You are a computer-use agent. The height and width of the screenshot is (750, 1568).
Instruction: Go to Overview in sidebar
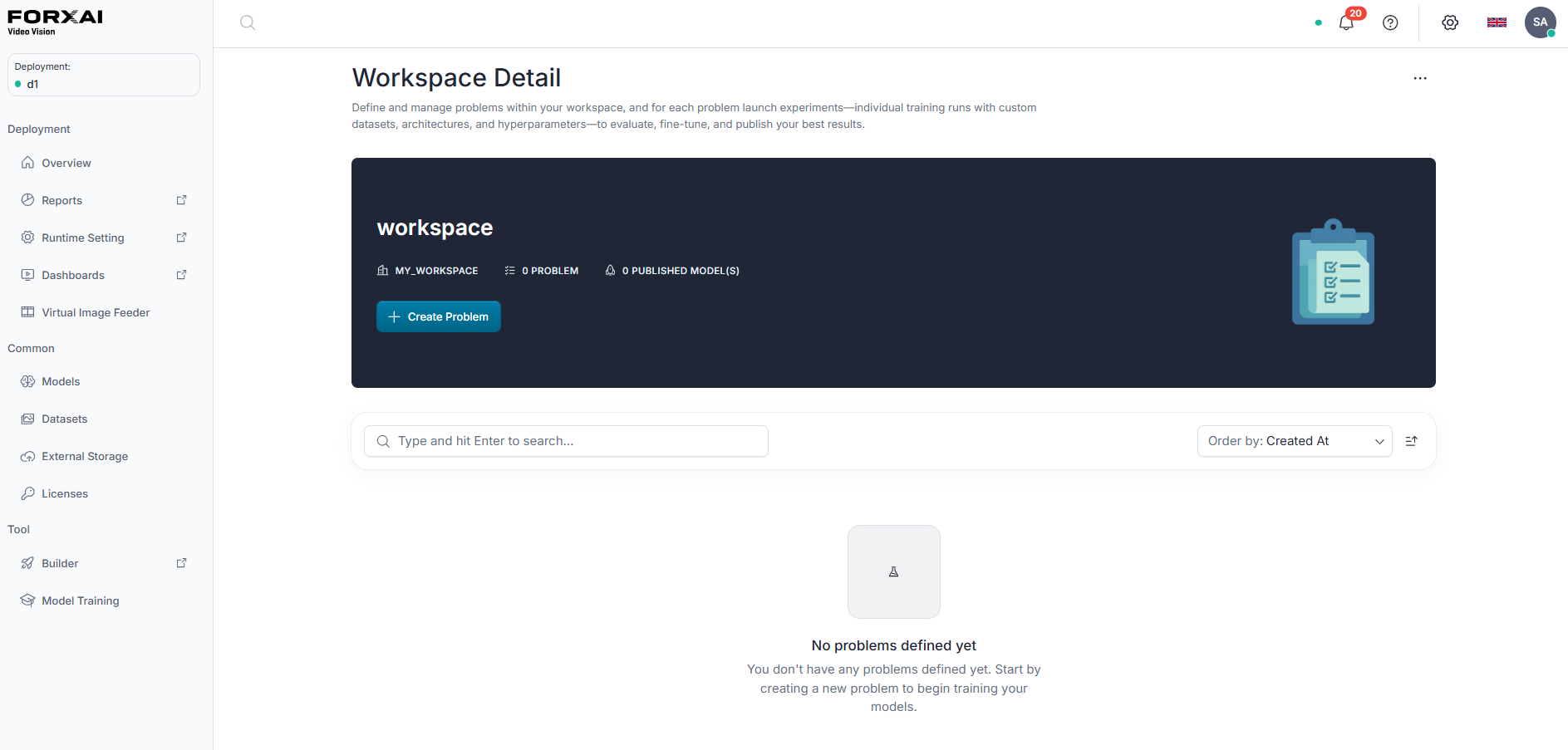[104, 163]
